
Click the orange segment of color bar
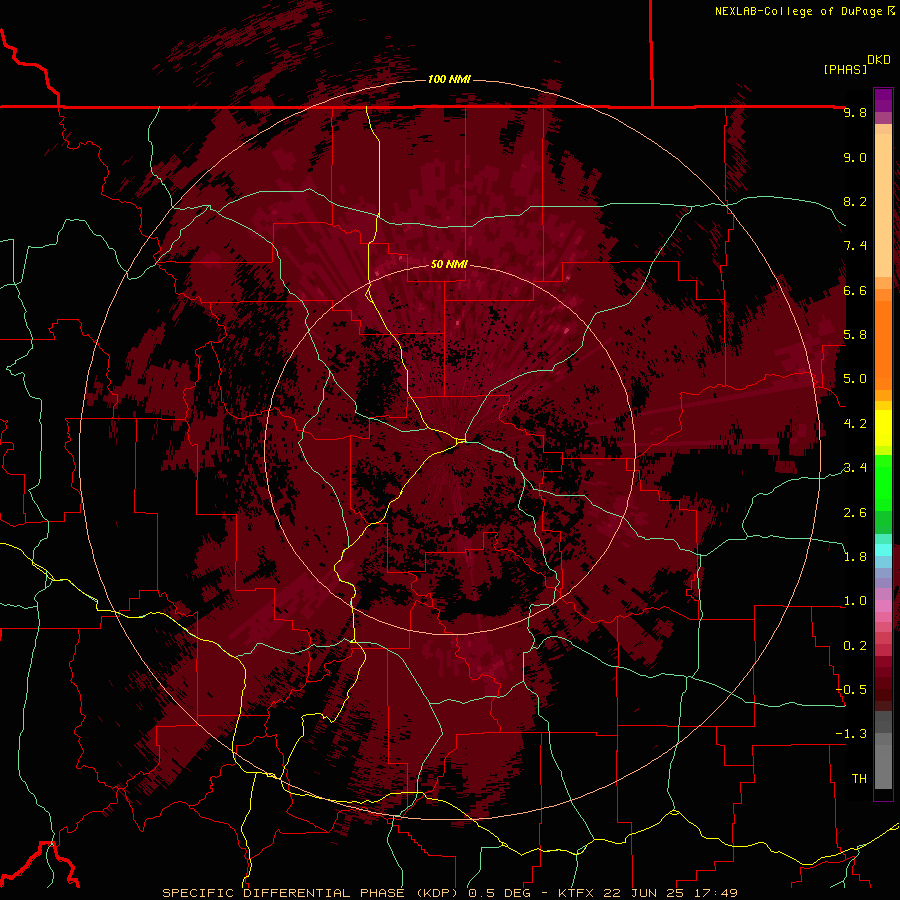point(883,344)
